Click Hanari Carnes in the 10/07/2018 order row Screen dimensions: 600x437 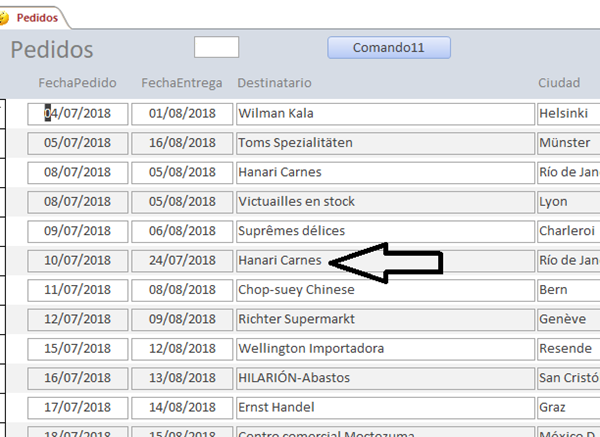[385, 261]
